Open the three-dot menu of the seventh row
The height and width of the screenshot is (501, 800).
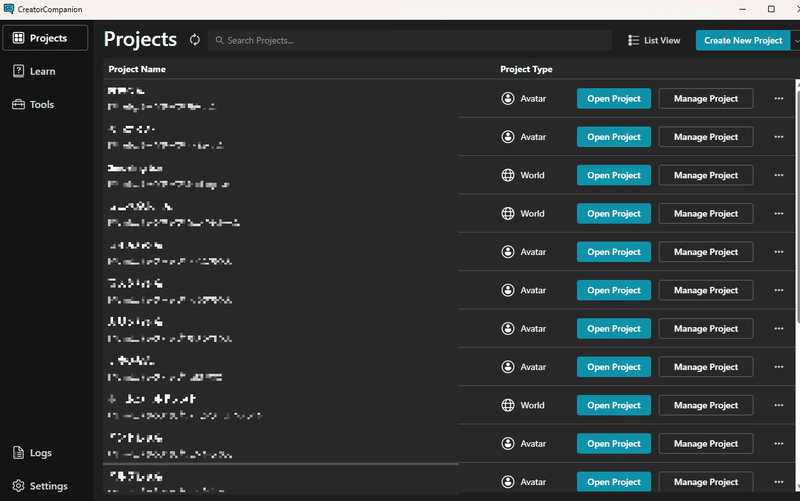[x=779, y=329]
